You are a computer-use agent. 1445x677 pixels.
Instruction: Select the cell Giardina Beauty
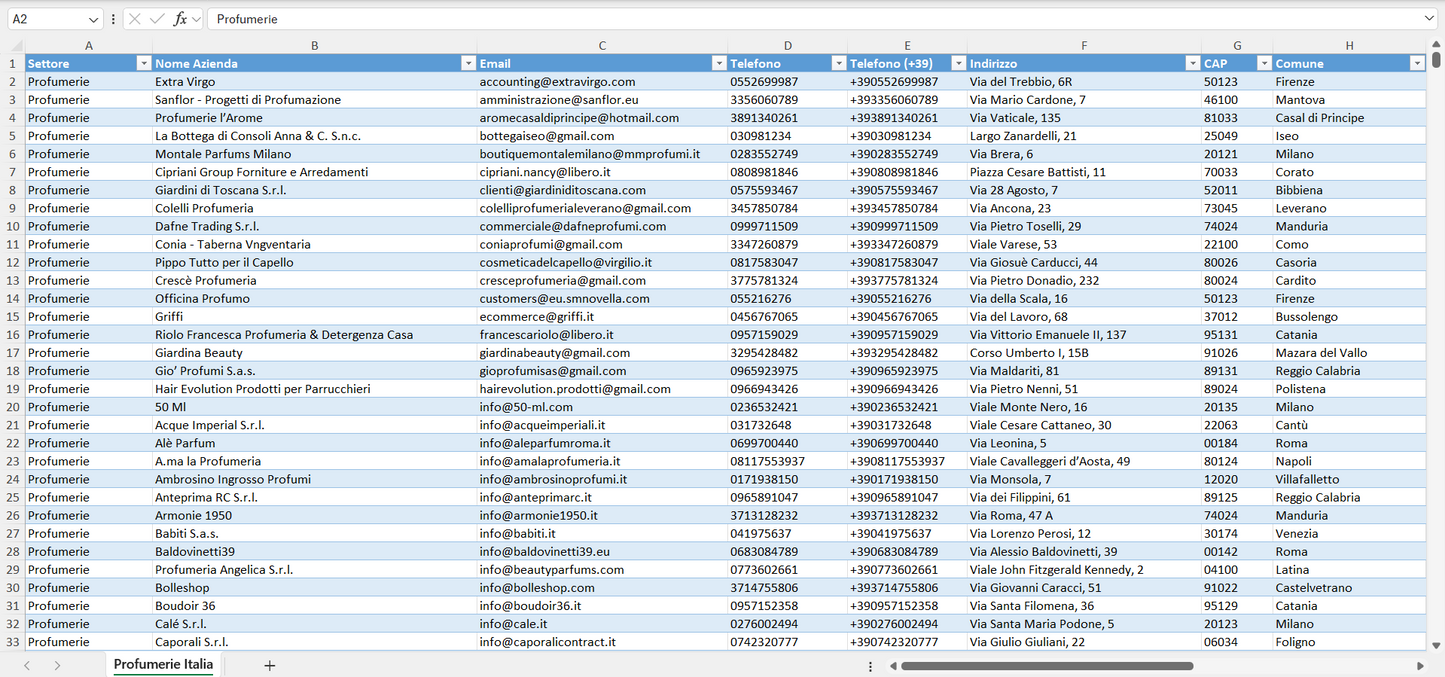coord(315,353)
